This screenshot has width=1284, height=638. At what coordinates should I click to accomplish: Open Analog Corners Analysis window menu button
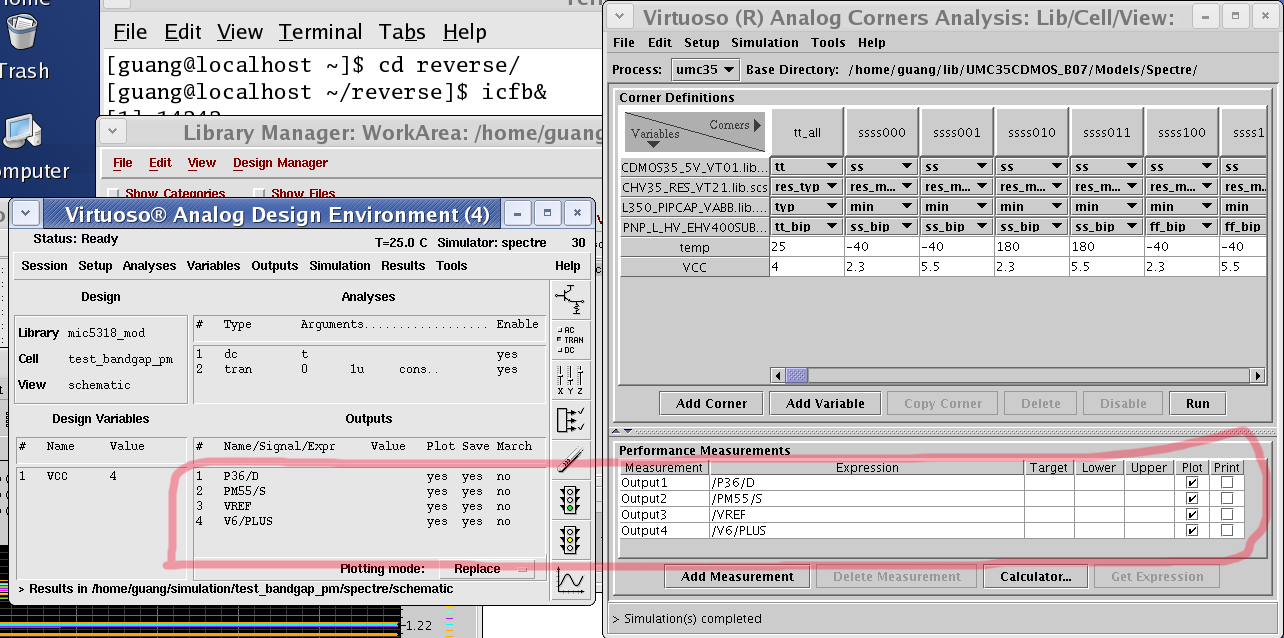(x=620, y=17)
